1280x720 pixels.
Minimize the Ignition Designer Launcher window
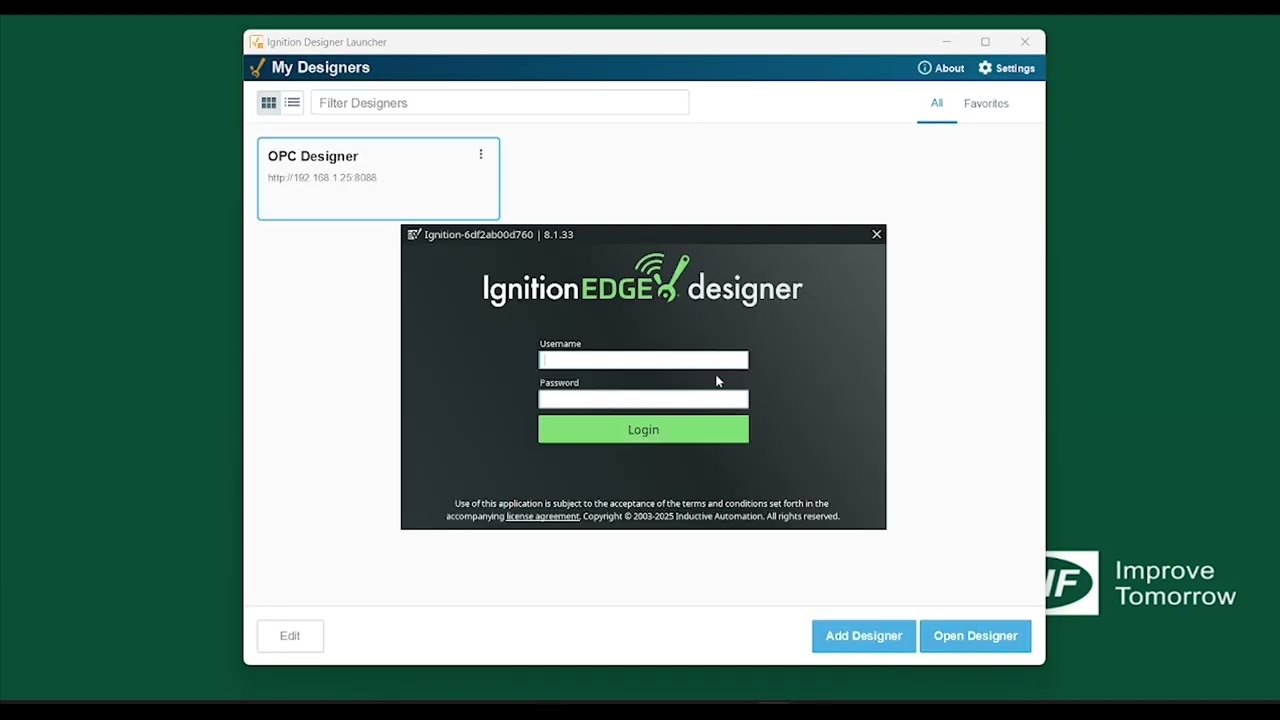tap(946, 42)
